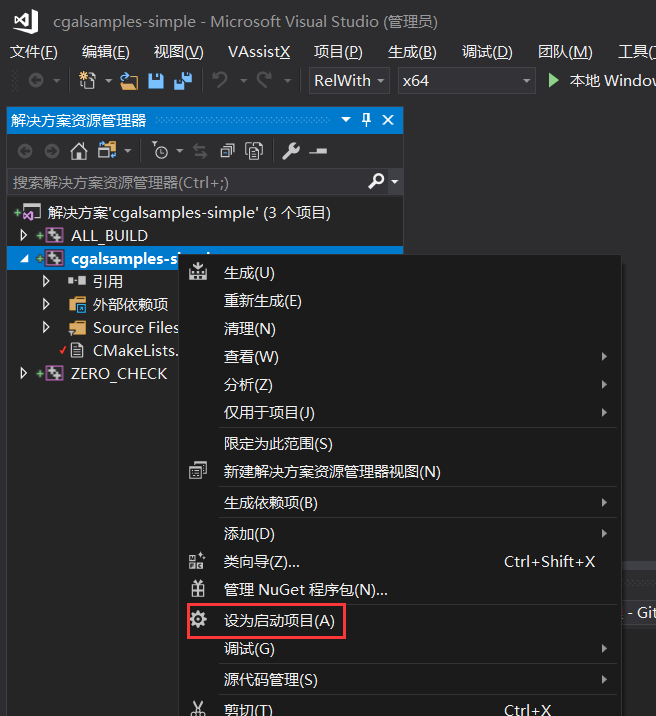This screenshot has height=716, width=656.
Task: Select the CMakeLists file in the tree
Action: click(135, 351)
